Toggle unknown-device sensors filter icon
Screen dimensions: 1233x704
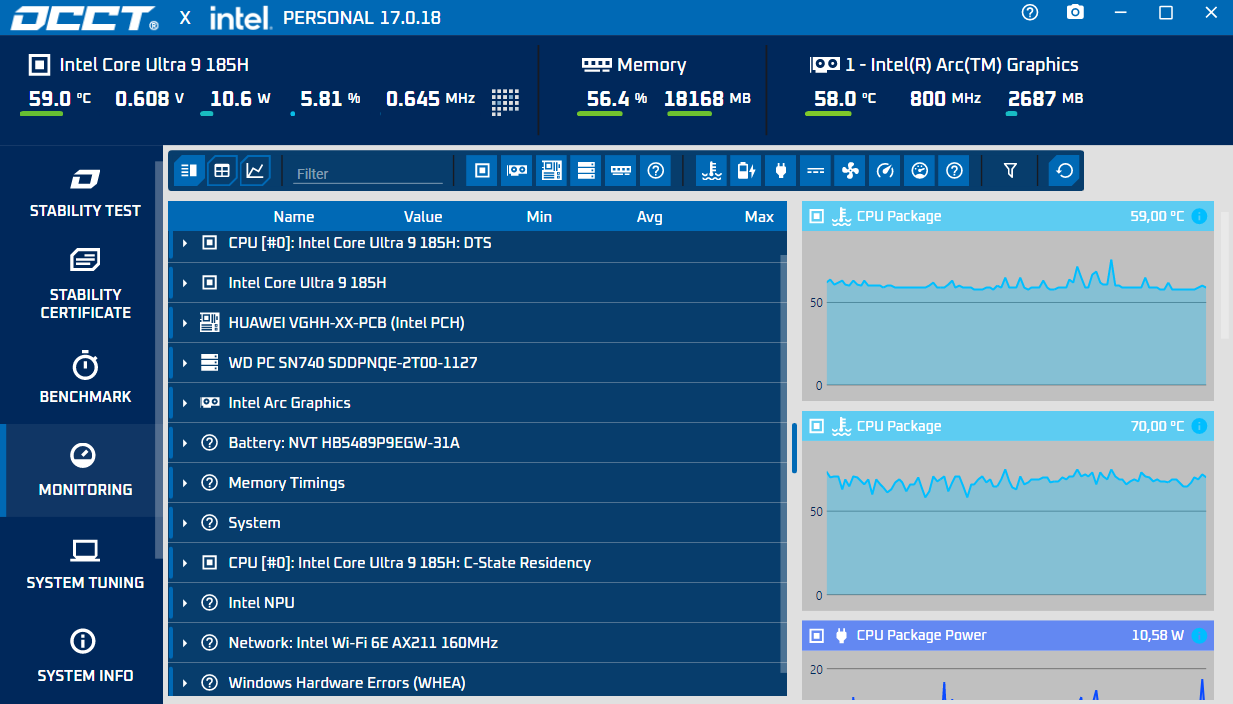(x=655, y=171)
